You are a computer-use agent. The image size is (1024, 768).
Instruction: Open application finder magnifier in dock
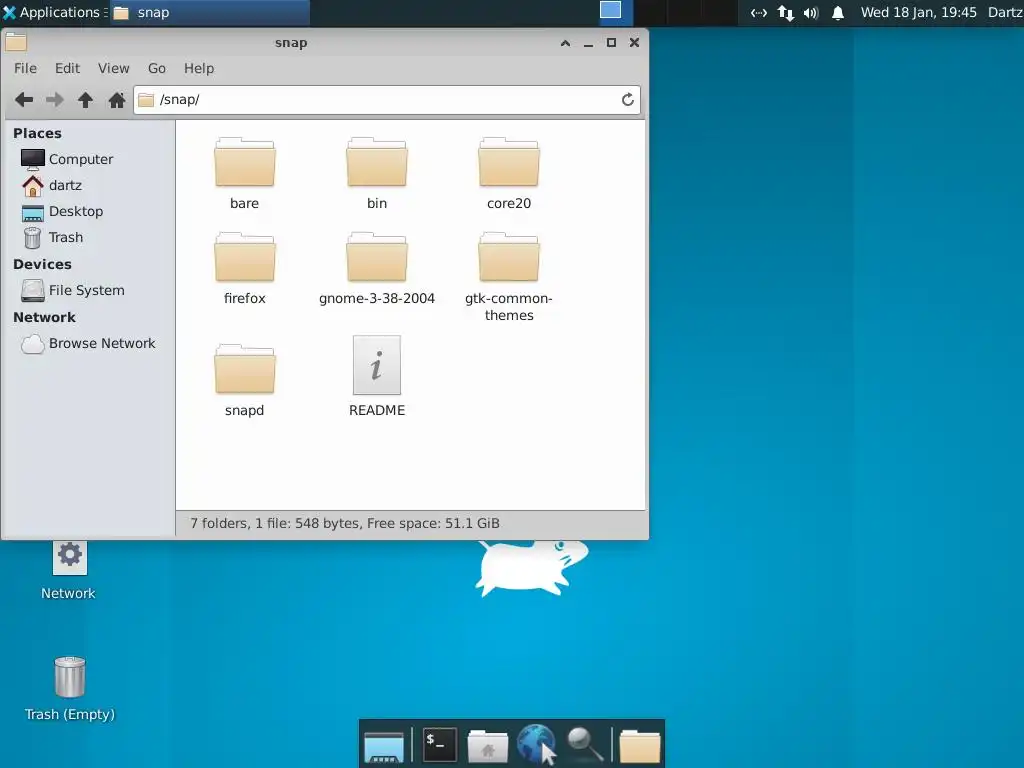[584, 744]
